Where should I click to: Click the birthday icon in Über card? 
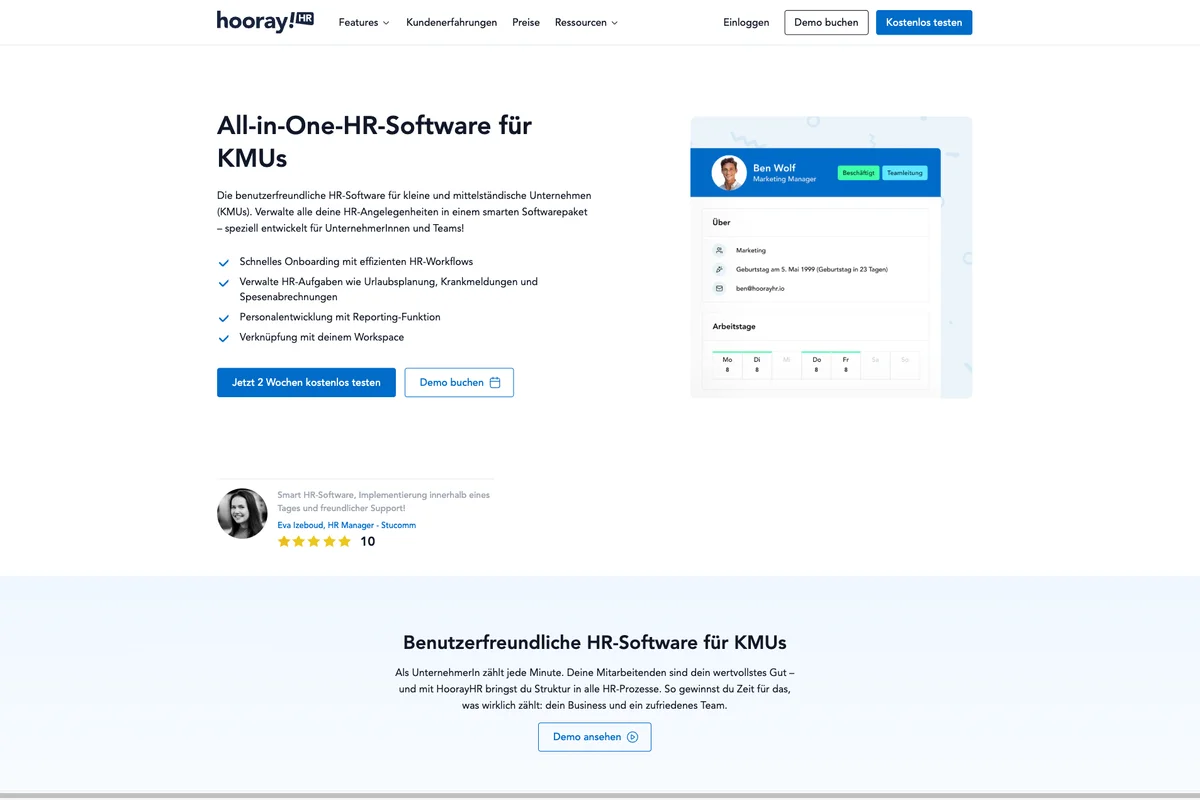[718, 269]
